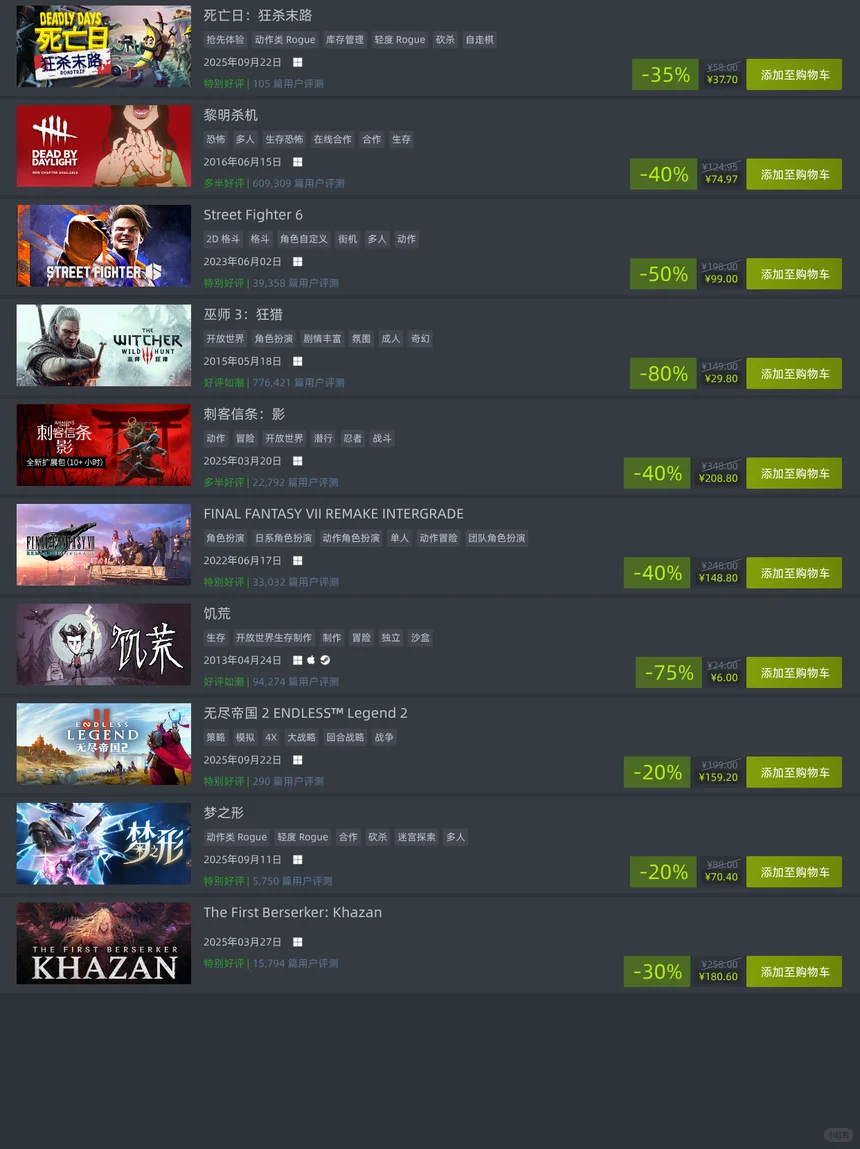Image resolution: width=860 pixels, height=1149 pixels.
Task: Click the Windows icon for Don't Starve (饥荒)
Action: pos(297,660)
